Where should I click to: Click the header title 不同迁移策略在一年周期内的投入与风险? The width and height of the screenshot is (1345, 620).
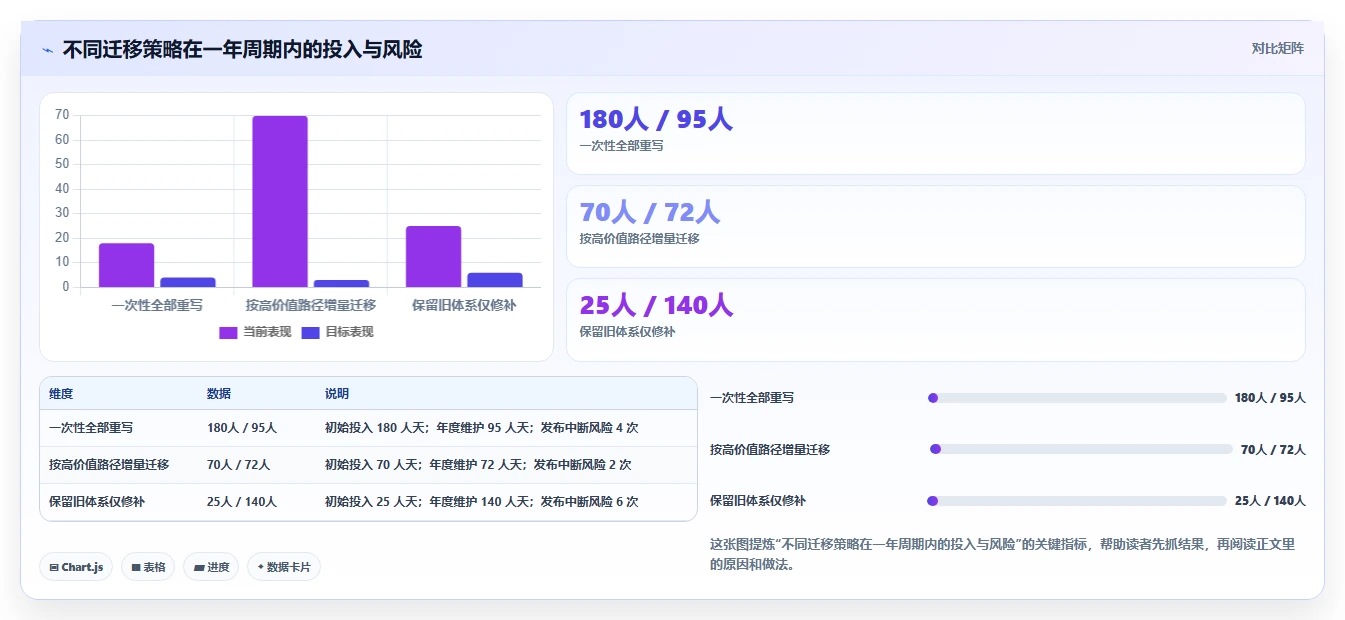pos(242,49)
